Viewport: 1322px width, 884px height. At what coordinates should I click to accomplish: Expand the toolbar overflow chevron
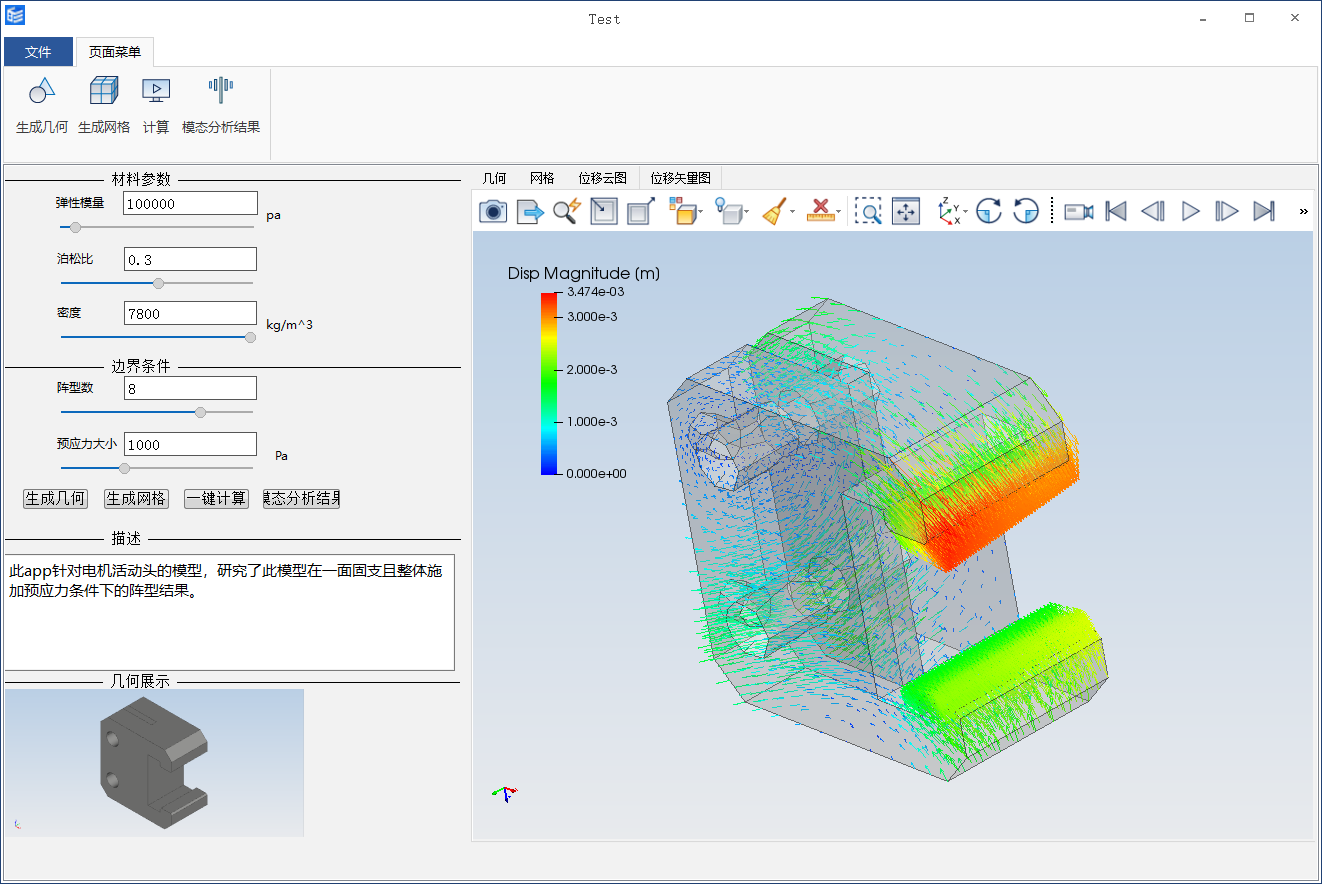[x=1303, y=211]
